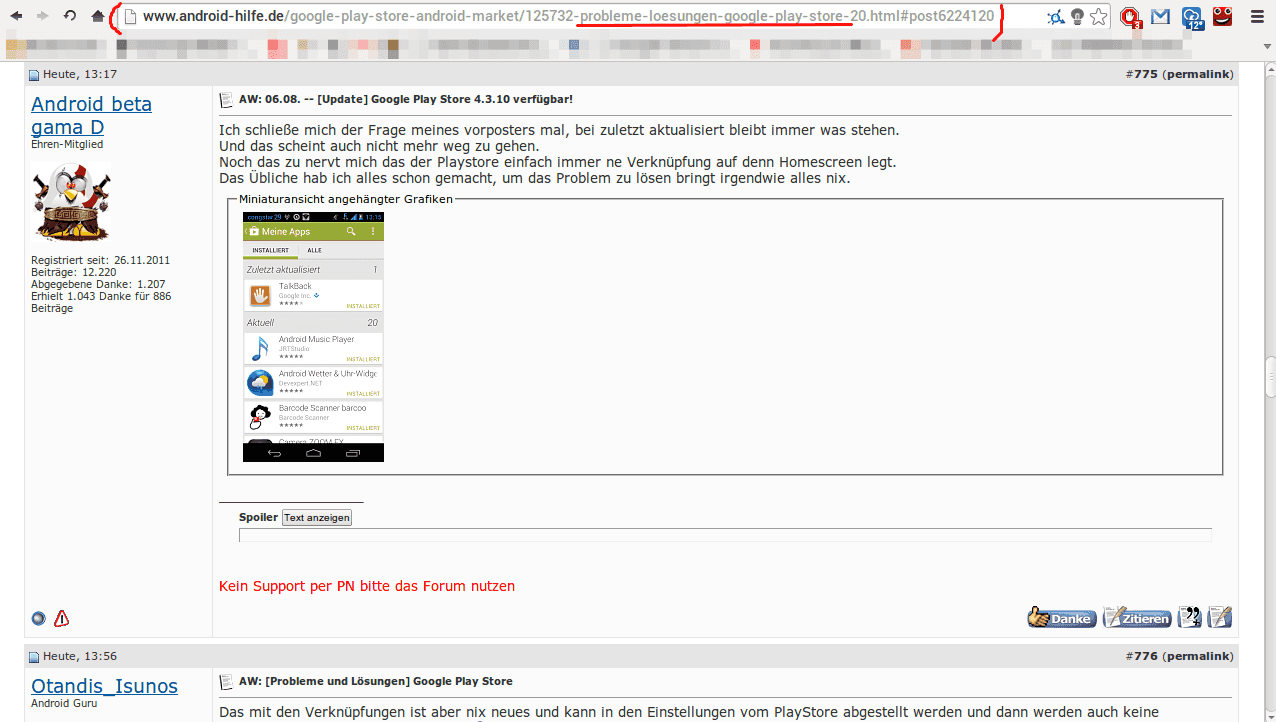Go to the browser home page icon
The image size is (1276, 722).
pos(97,16)
